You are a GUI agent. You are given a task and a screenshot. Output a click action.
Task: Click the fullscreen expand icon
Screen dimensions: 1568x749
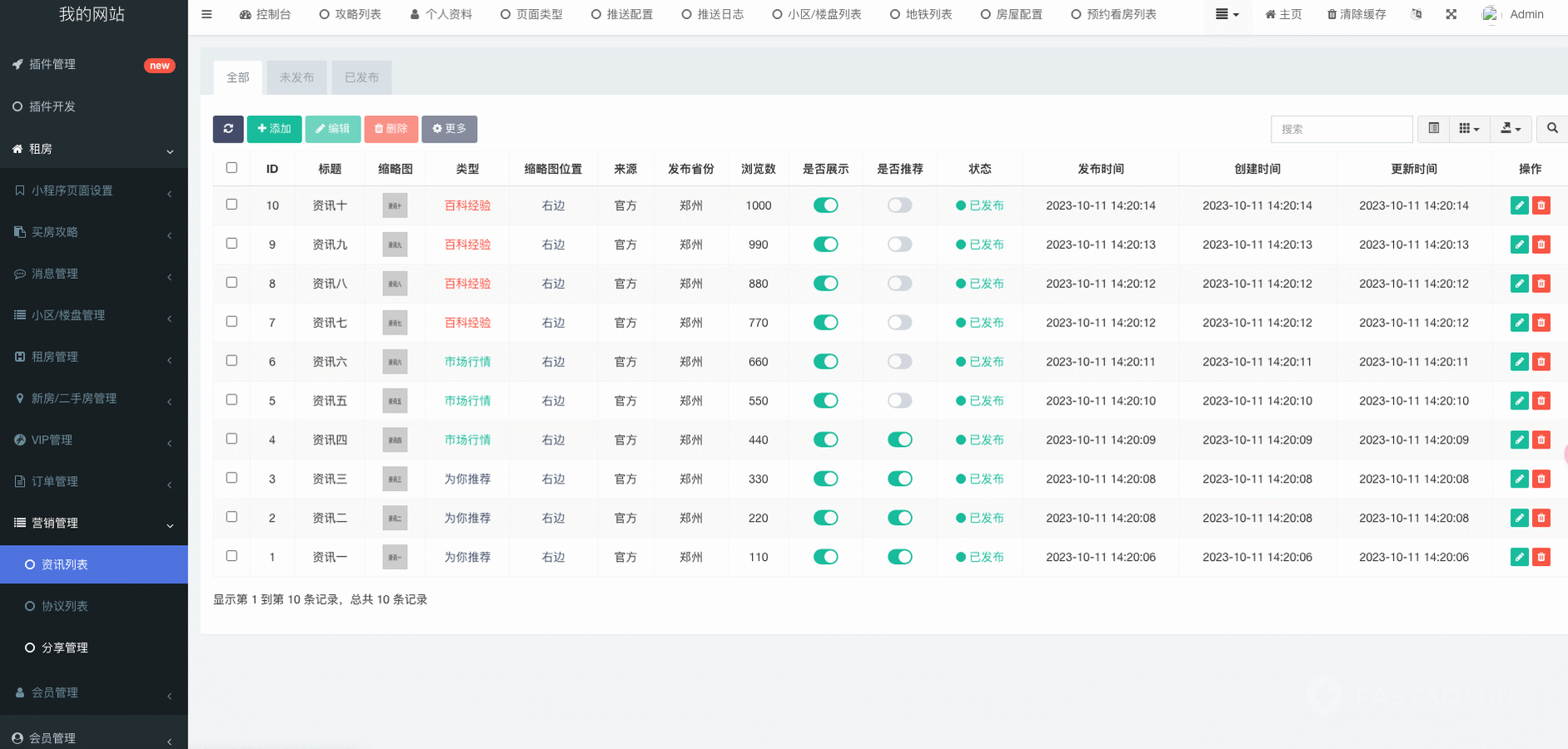[1451, 14]
